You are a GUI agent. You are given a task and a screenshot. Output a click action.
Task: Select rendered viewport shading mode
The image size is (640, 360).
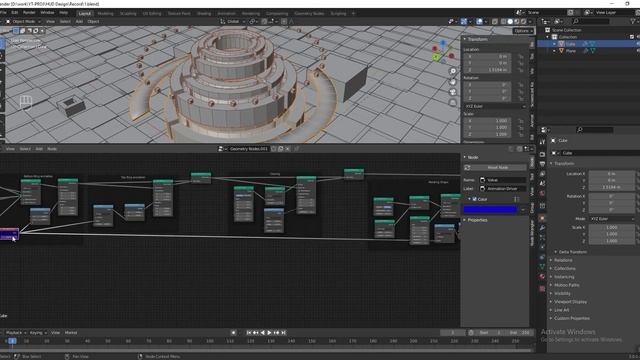[523, 21]
